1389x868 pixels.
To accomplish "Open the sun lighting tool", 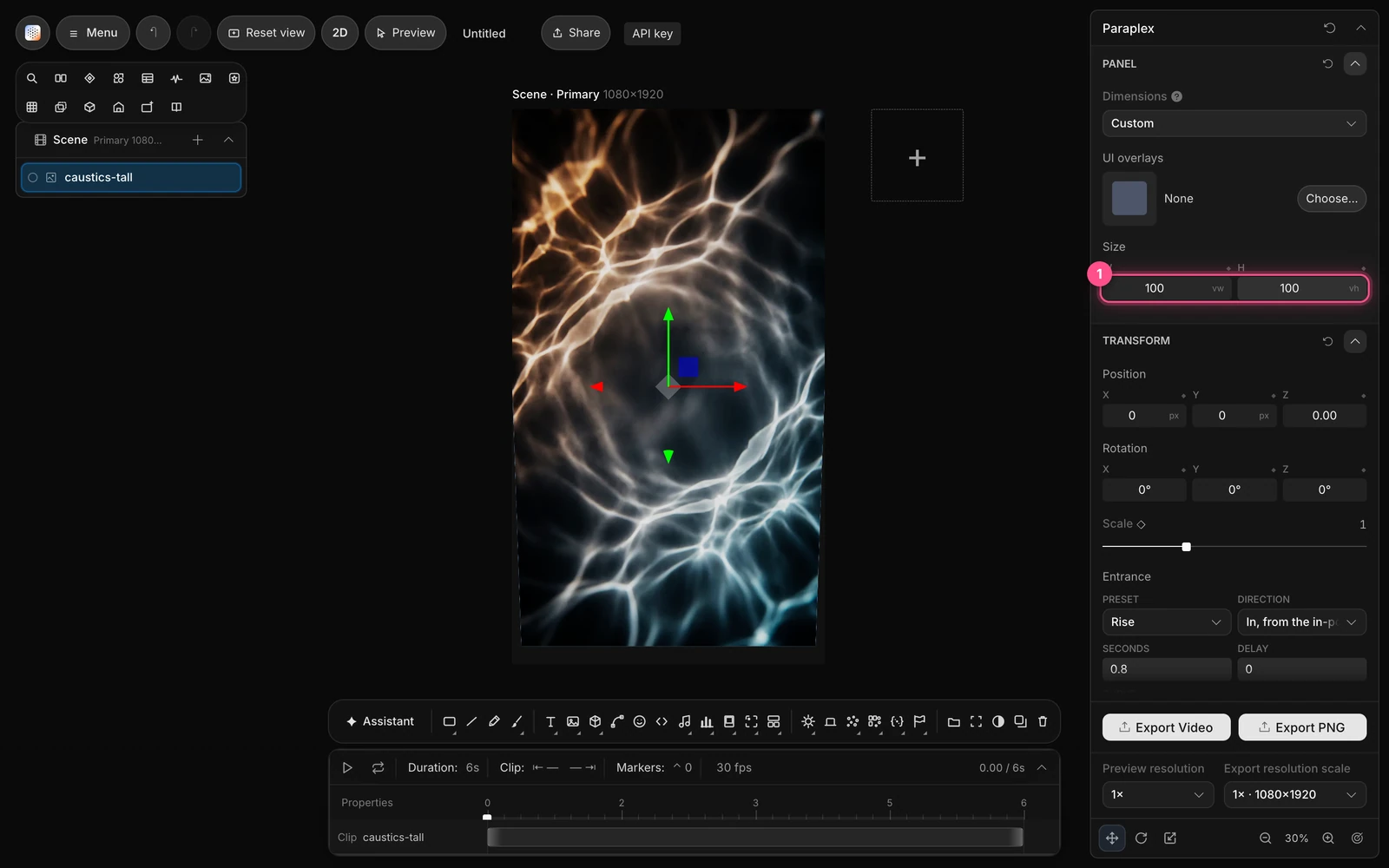I will tap(808, 721).
